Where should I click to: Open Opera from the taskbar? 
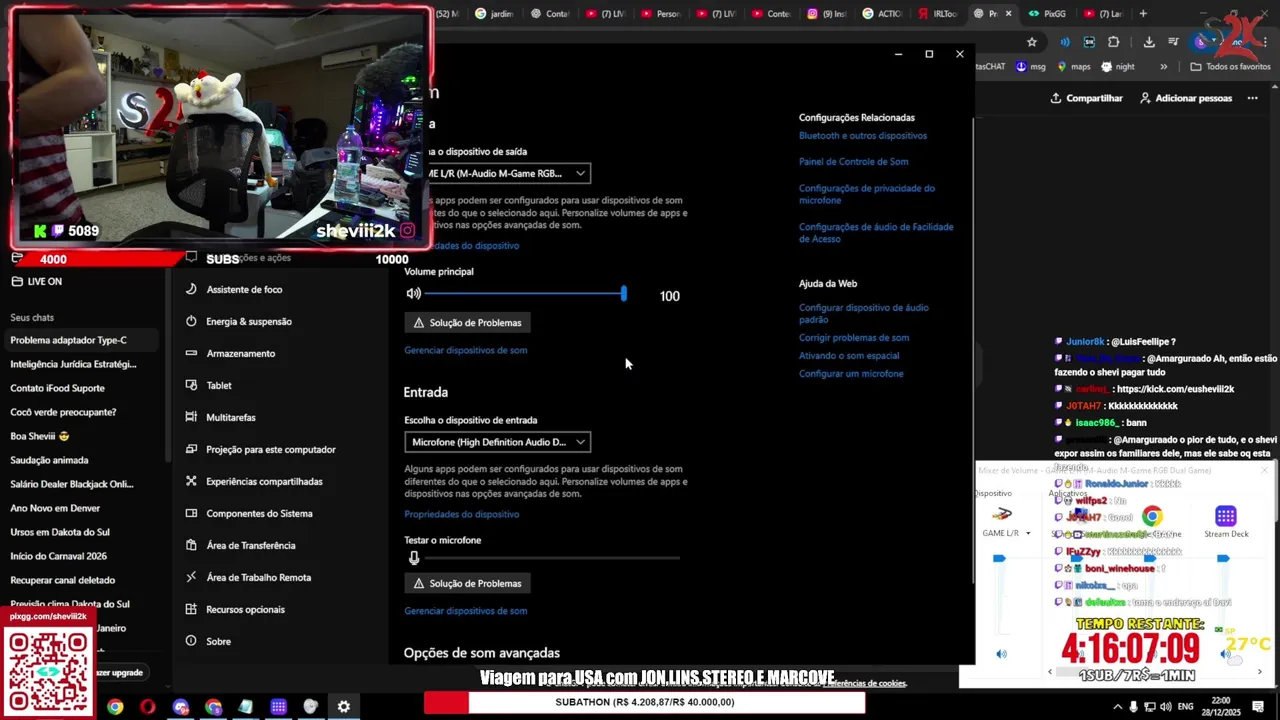coord(148,707)
